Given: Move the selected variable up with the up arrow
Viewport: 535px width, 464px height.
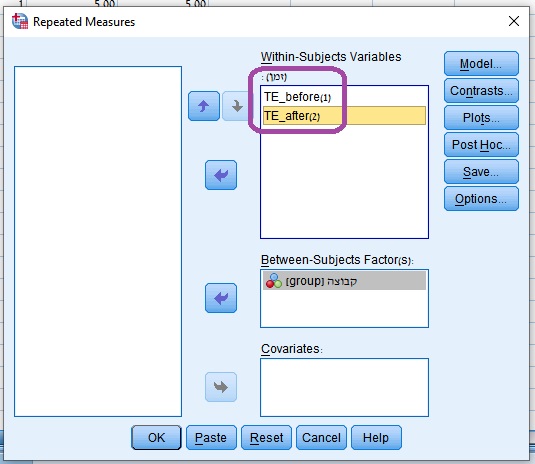Looking at the screenshot, I should point(204,106).
